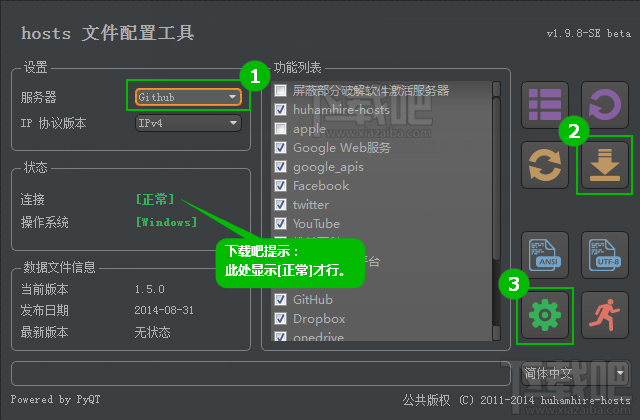Screen dimensions: 640x420
Task: Click the scrollbar down arrow in 功能列表
Action: point(496,333)
